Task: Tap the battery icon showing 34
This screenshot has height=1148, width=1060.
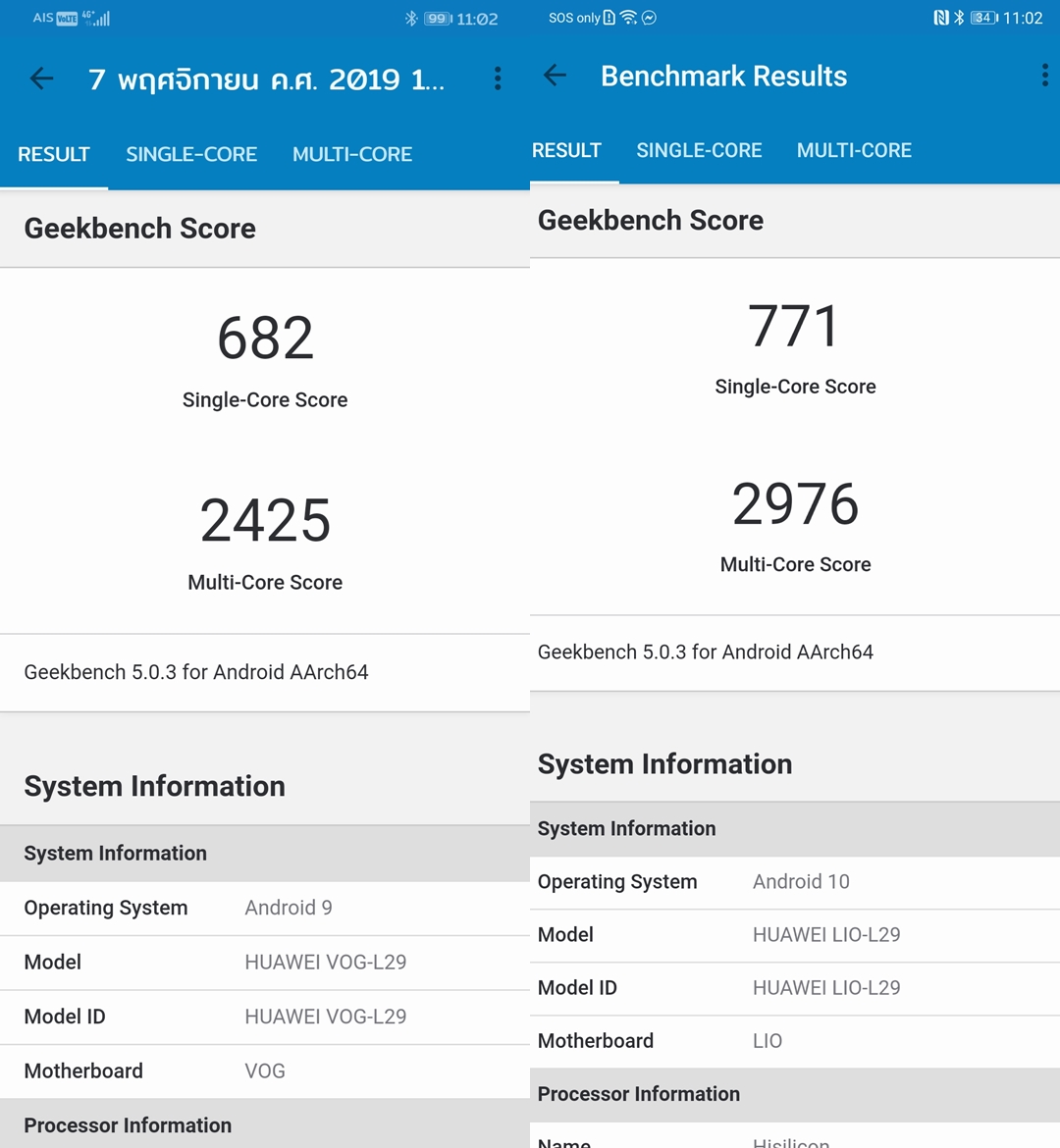Action: pos(983,18)
